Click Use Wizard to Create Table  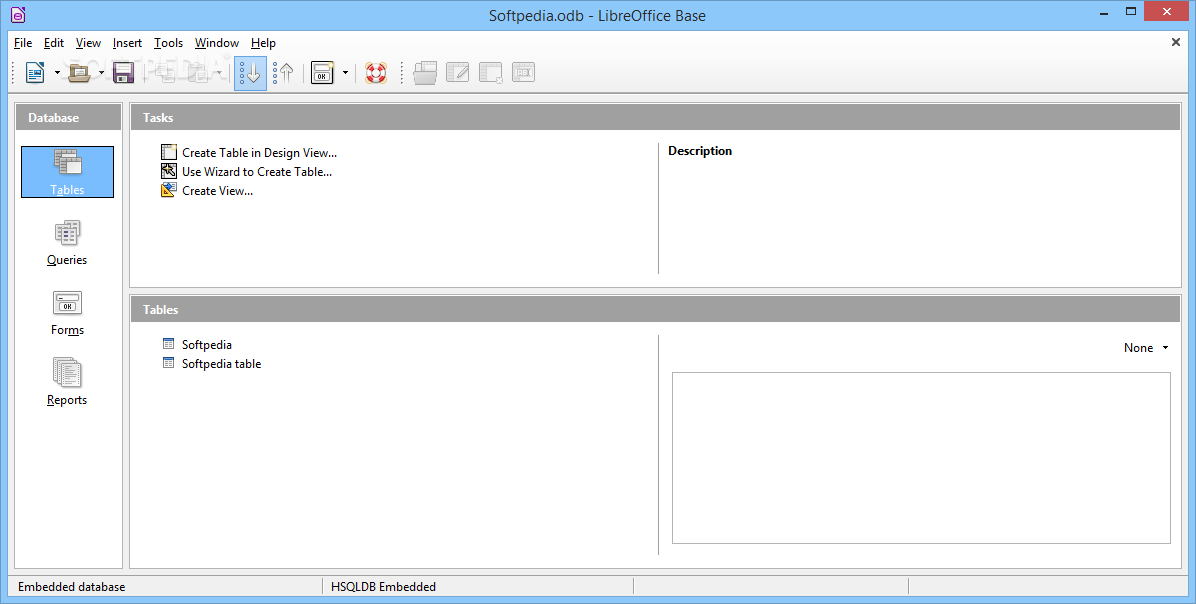coord(247,172)
